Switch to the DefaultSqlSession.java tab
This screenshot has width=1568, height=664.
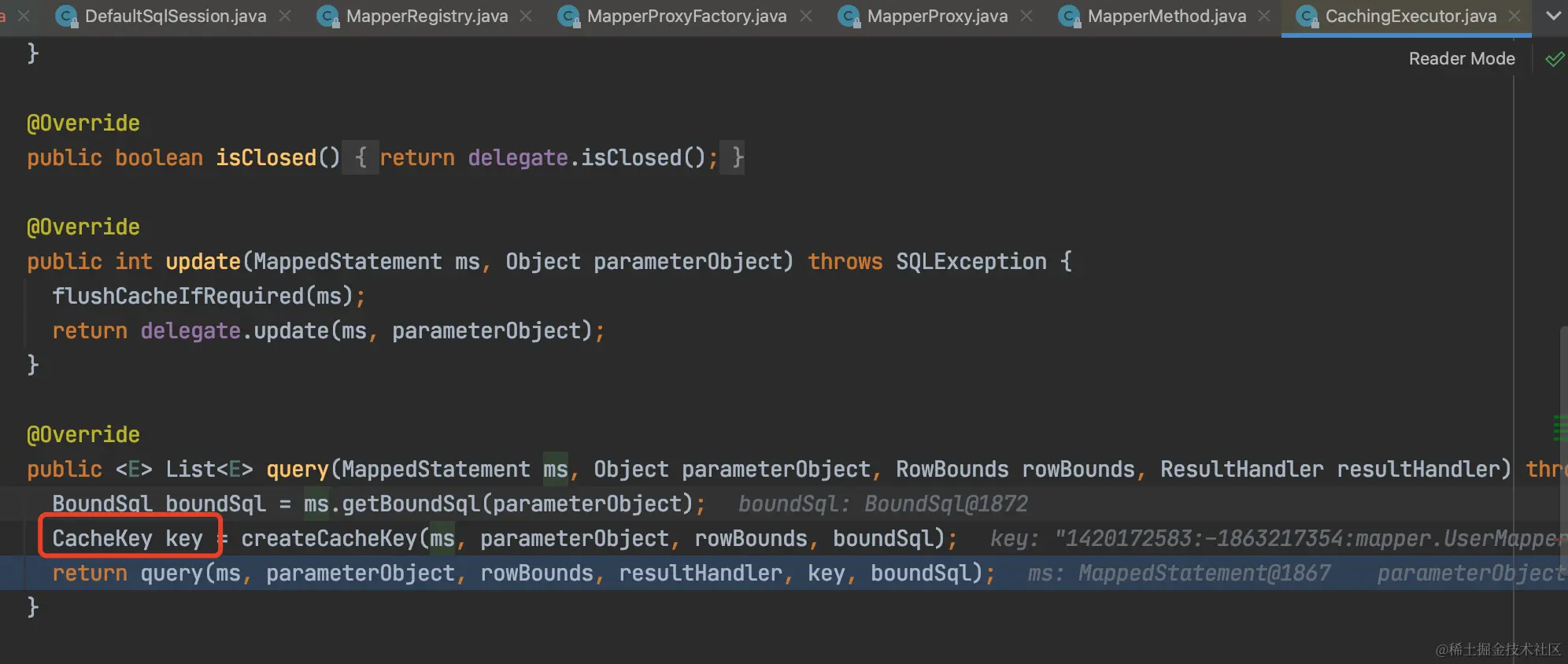pos(176,17)
